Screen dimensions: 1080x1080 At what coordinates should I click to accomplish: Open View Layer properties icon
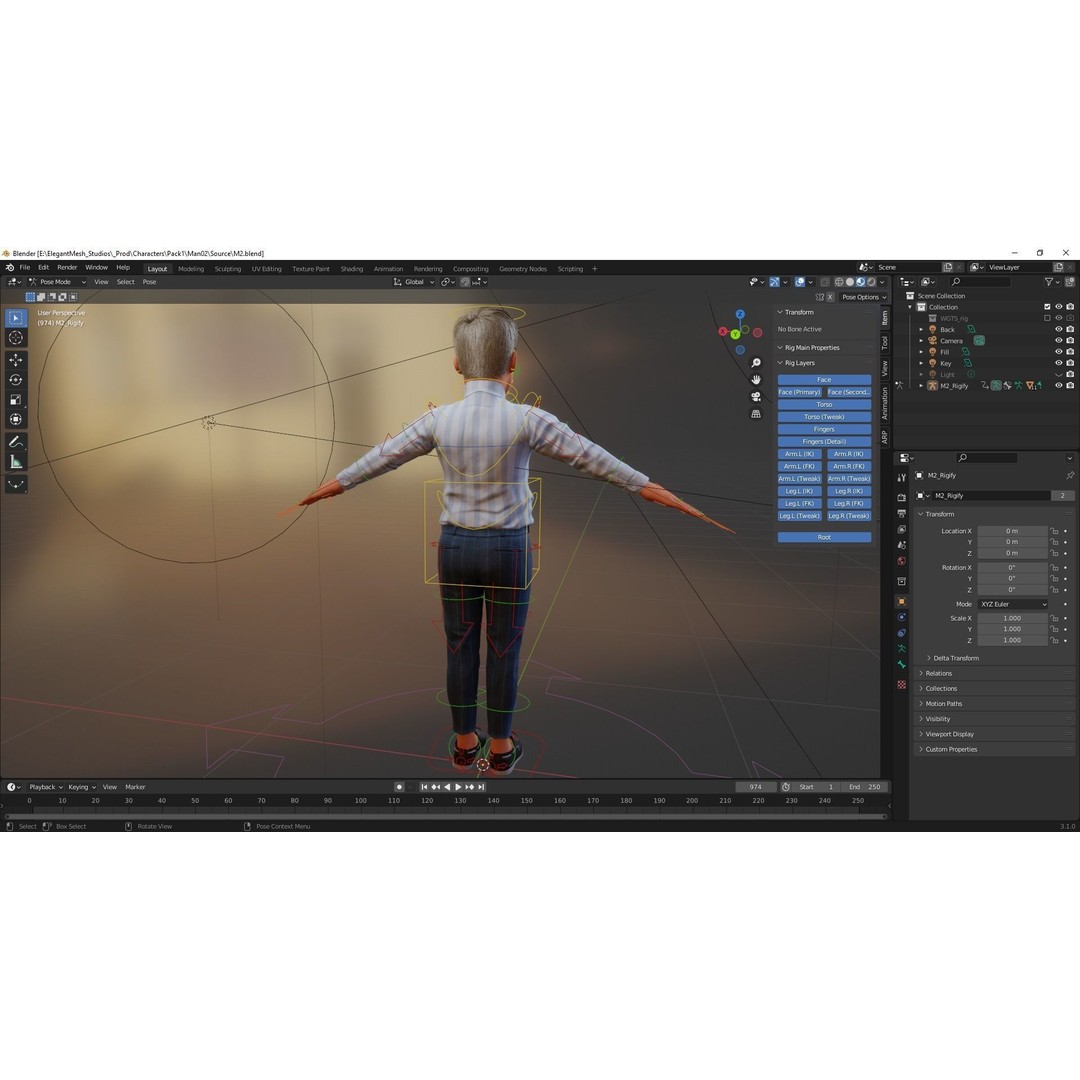[x=902, y=529]
